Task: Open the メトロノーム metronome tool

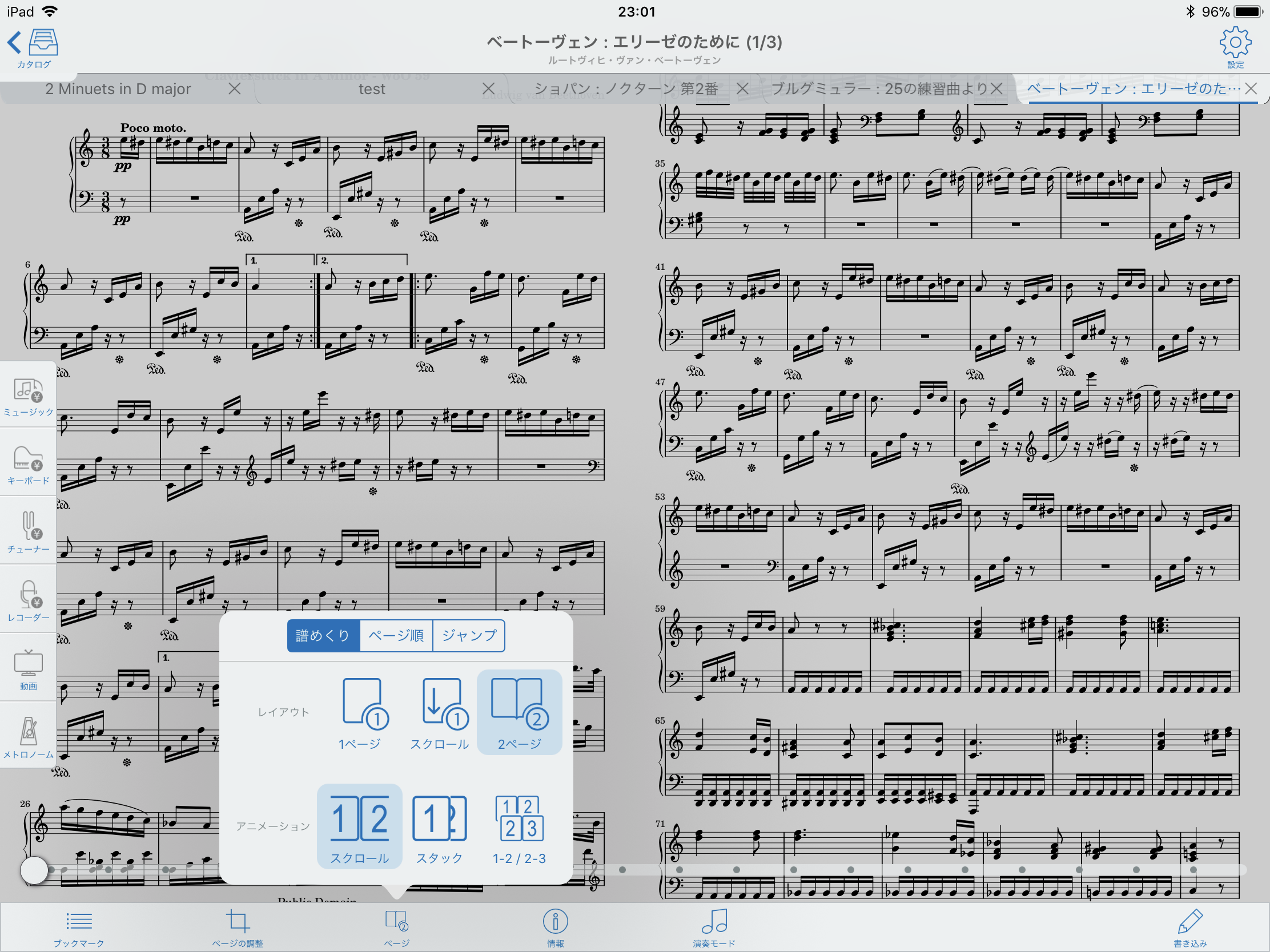Action: tap(28, 737)
